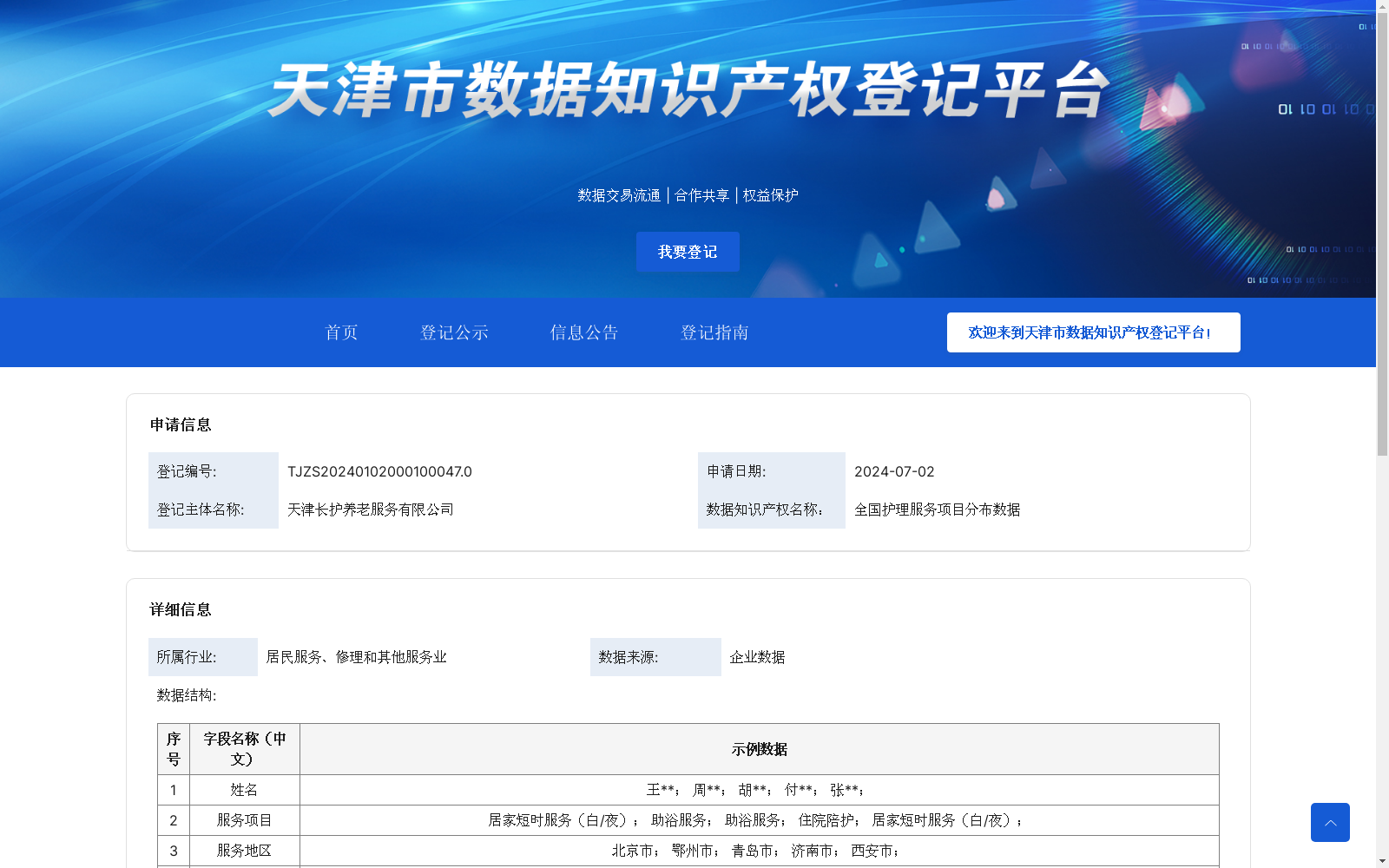Click the 天津市数据知识产权登记平台 title

pyautogui.click(x=688, y=90)
